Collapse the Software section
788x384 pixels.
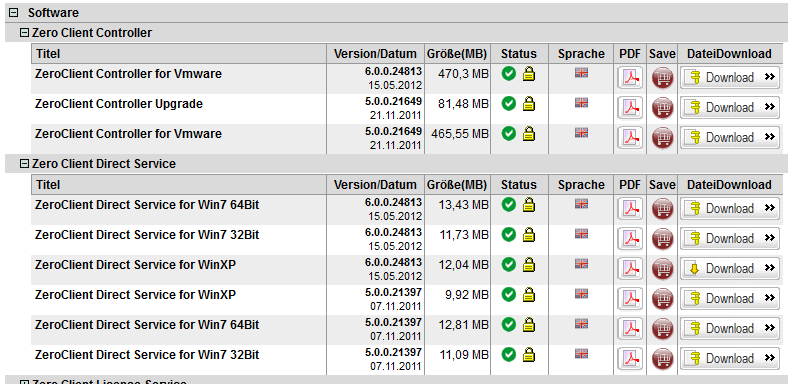pos(14,13)
